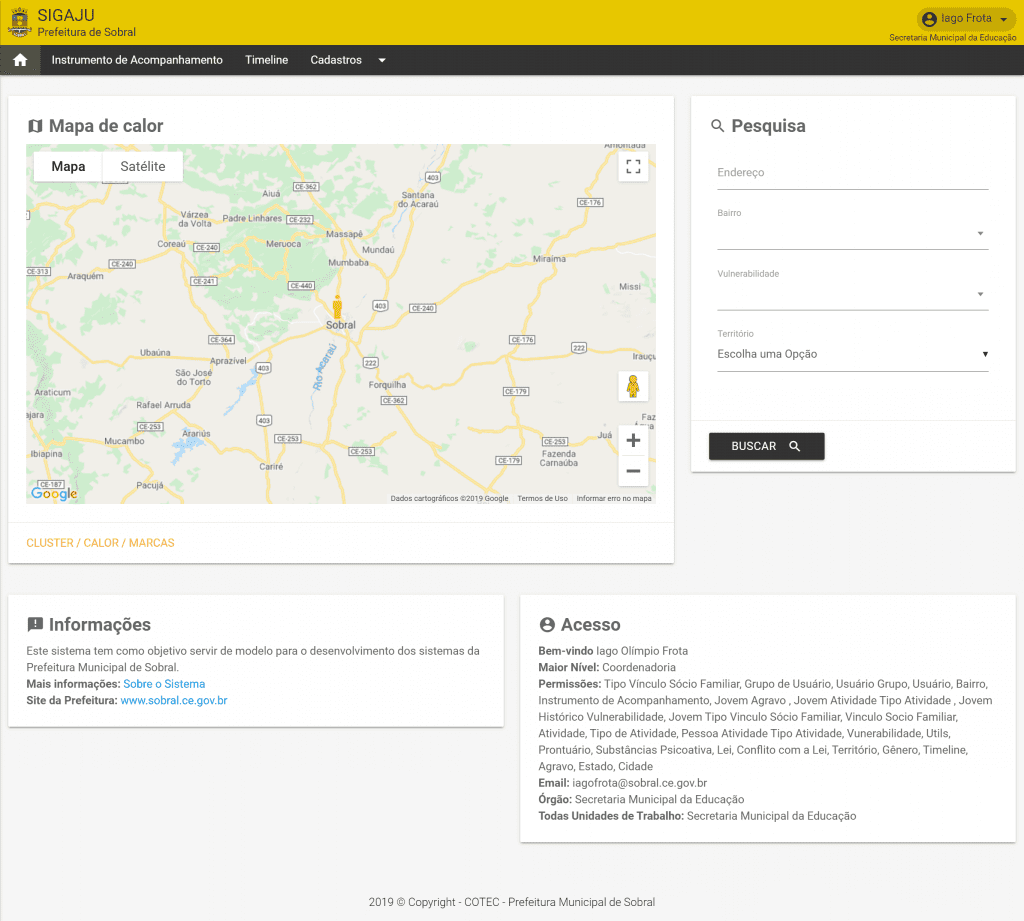Click into the Endereço input field
This screenshot has width=1024, height=921.
coord(852,173)
